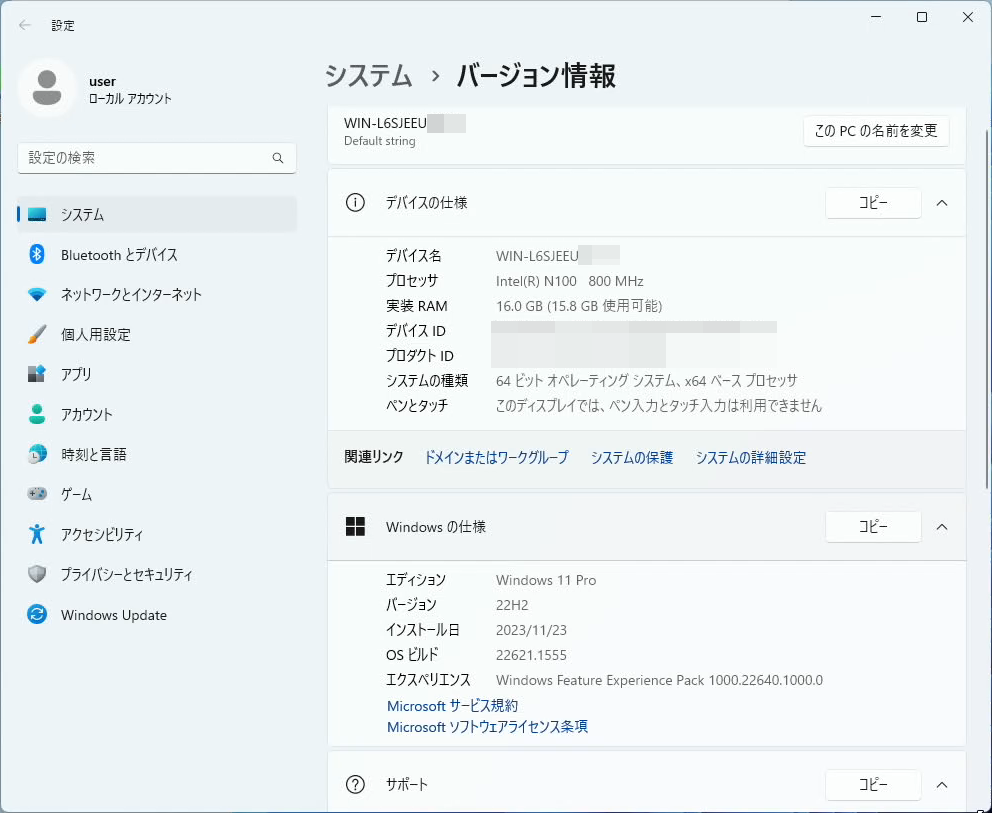The image size is (992, 813).
Task: Go to プライバシーとセキュリティ settings
Action: [x=157, y=574]
